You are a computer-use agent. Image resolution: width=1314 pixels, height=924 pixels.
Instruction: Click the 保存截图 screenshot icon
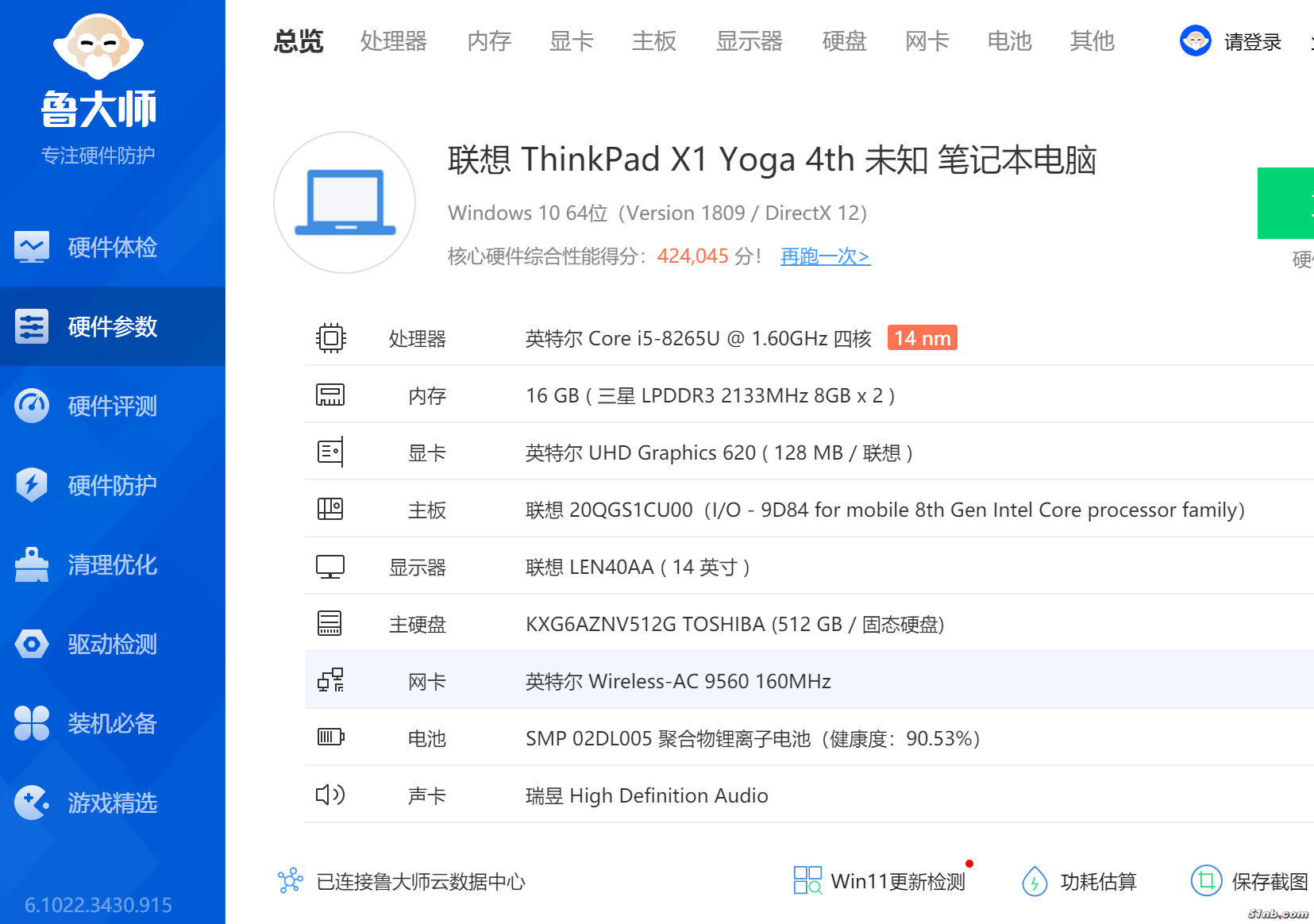[1206, 880]
